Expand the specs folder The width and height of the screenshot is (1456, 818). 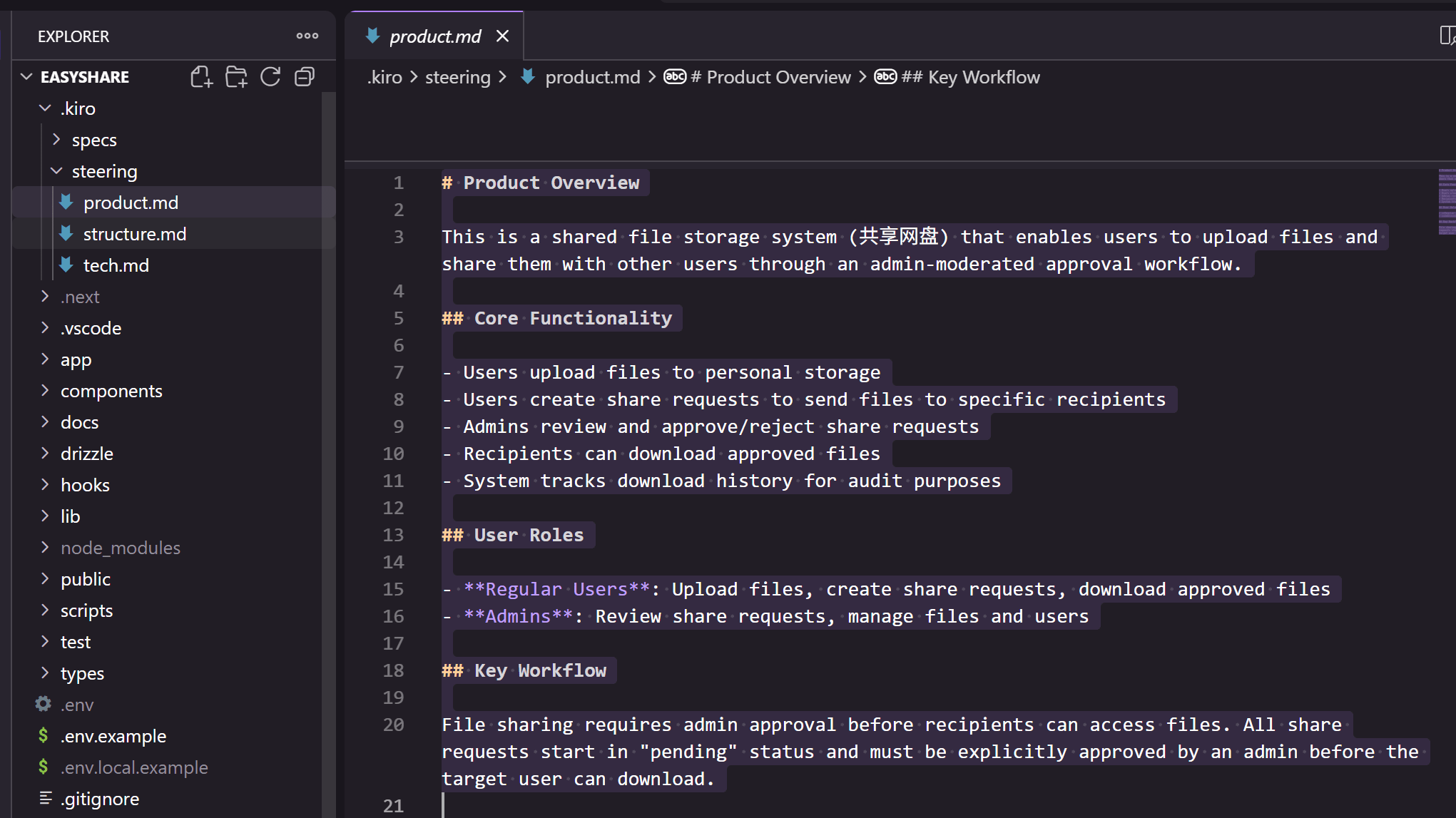point(56,140)
